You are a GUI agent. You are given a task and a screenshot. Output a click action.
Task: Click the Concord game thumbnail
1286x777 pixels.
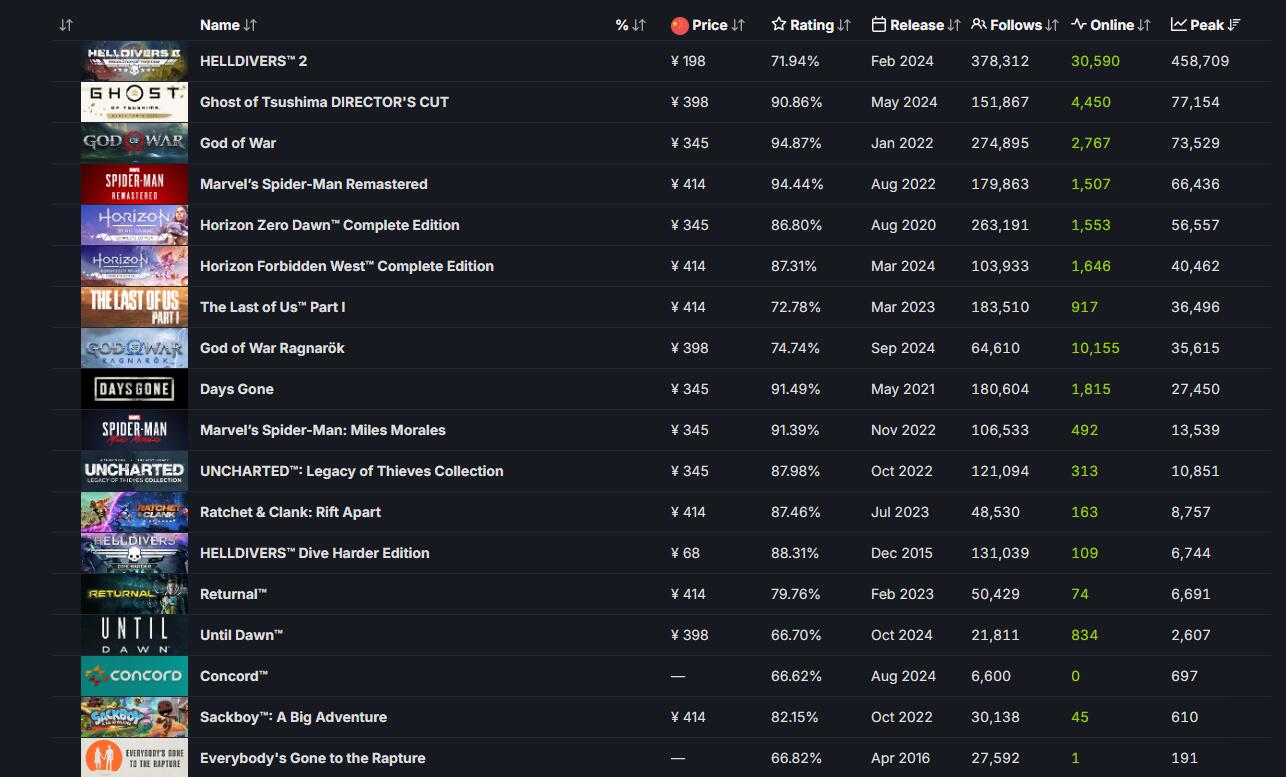134,676
